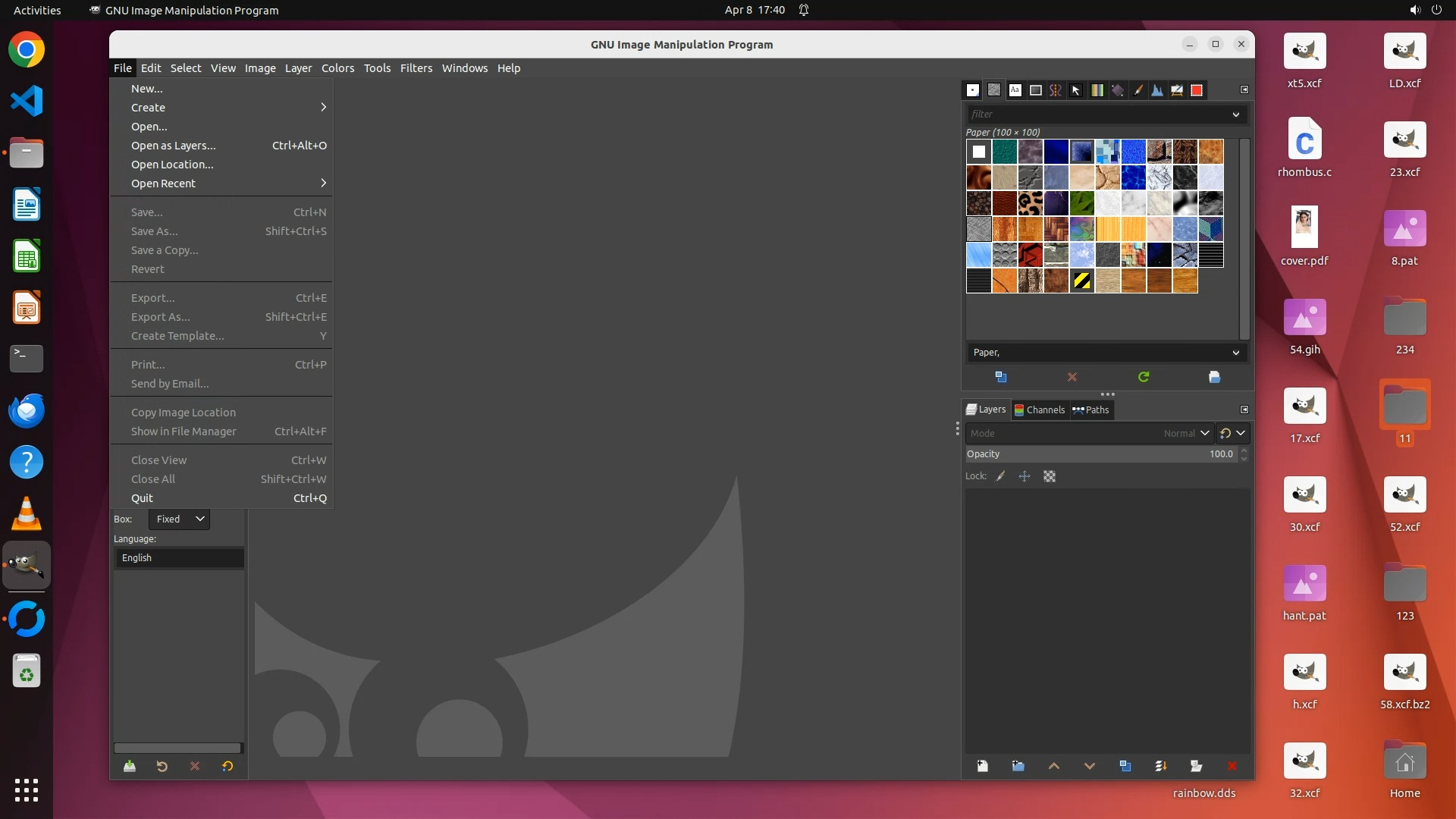Toggle lock position and size icon
The height and width of the screenshot is (819, 1456).
coord(1025,476)
